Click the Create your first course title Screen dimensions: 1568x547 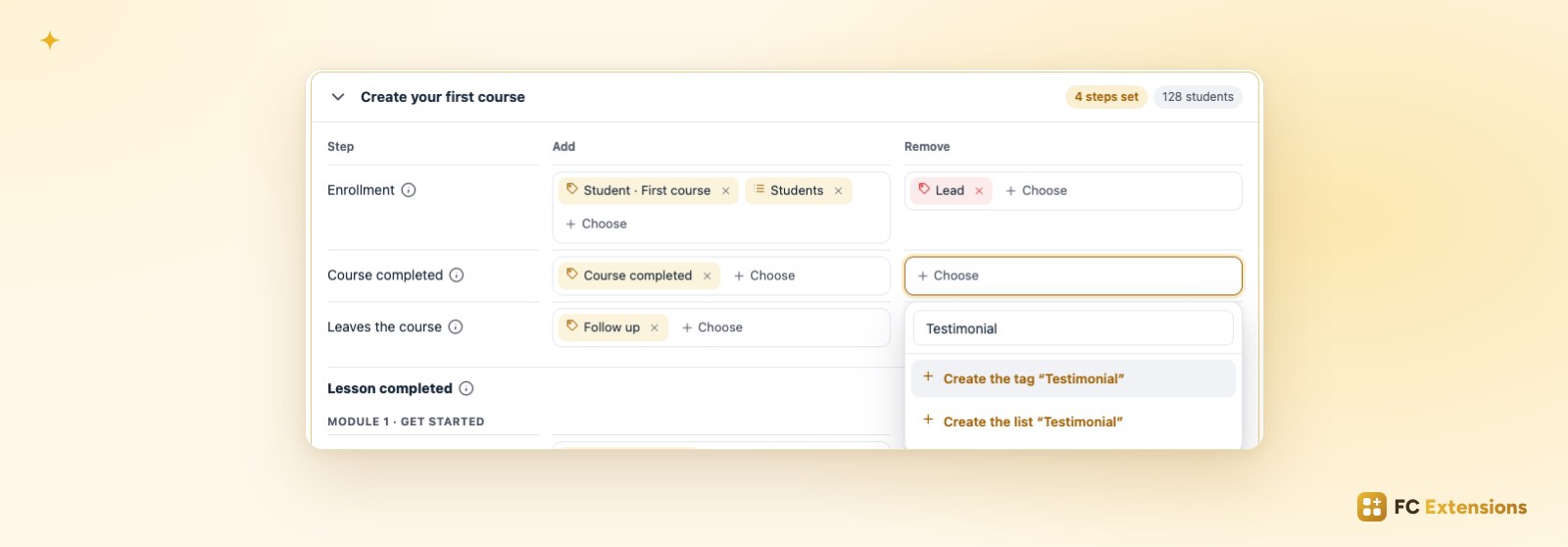coord(443,97)
